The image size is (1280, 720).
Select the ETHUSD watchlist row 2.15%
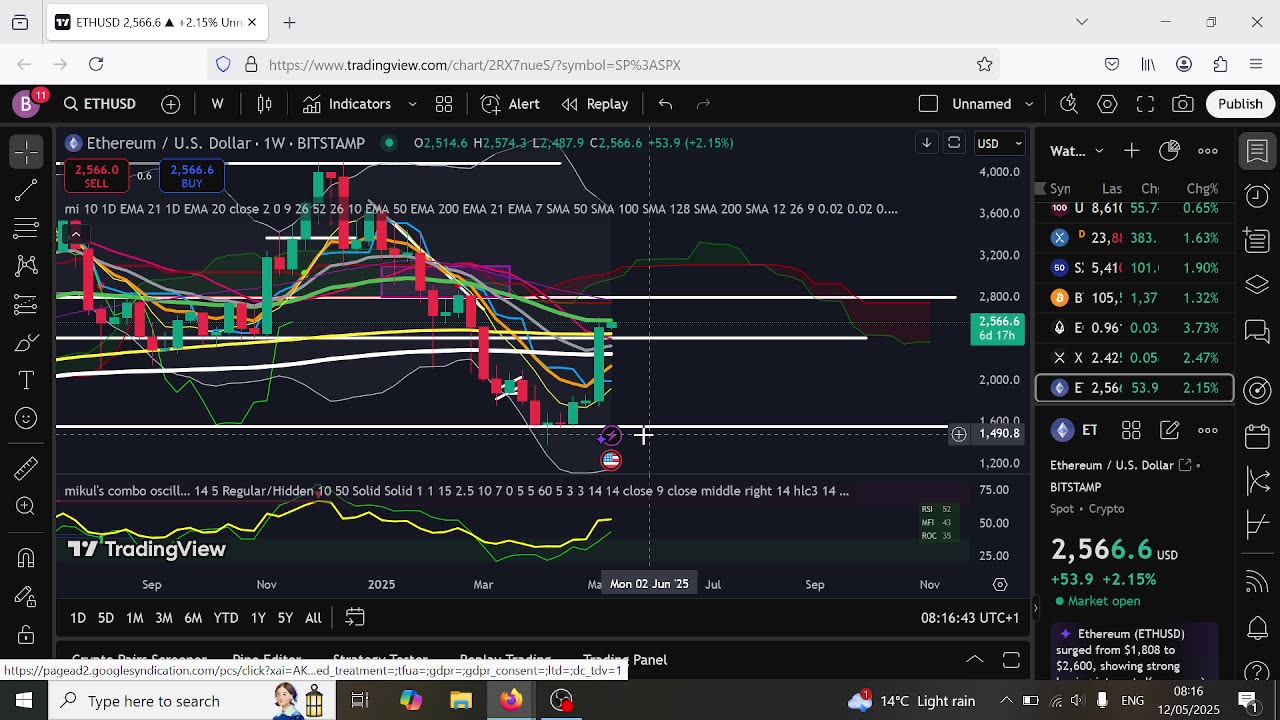coord(1135,388)
